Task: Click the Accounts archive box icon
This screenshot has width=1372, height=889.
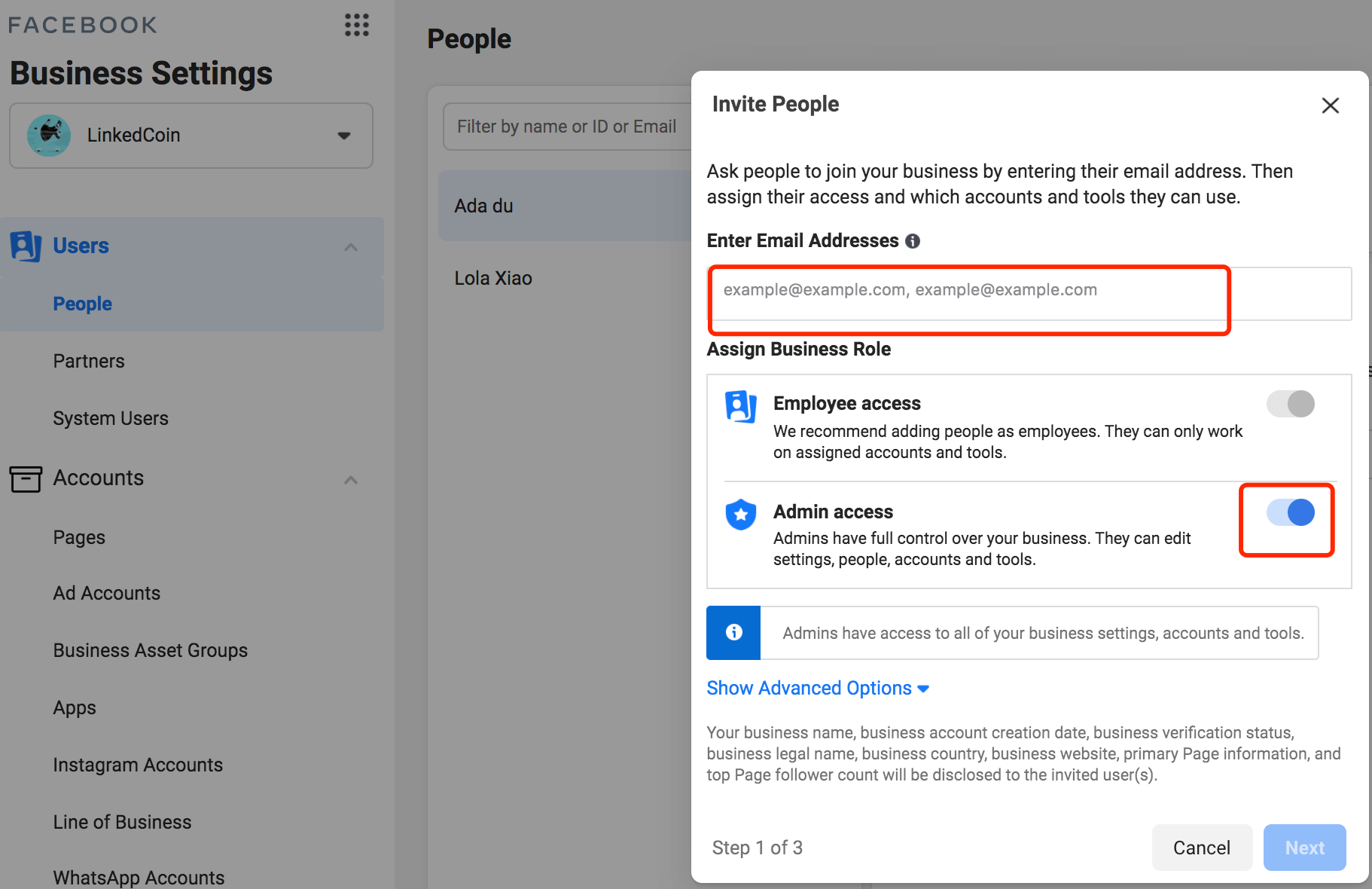Action: (x=26, y=478)
